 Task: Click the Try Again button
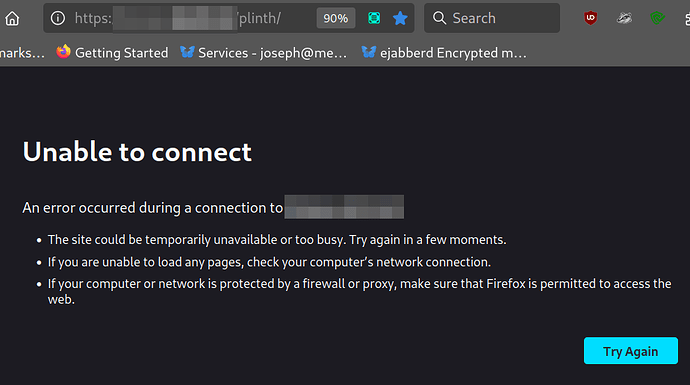click(631, 351)
